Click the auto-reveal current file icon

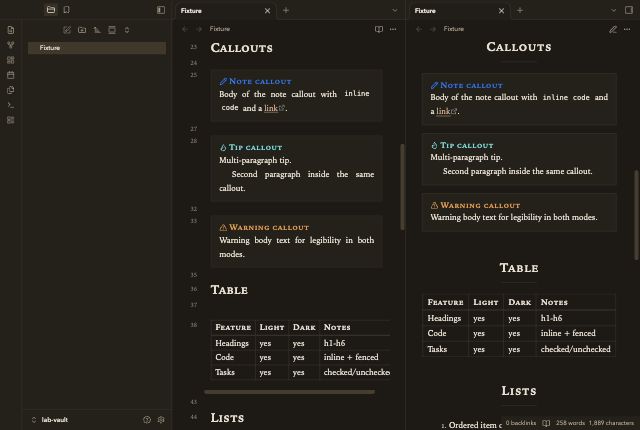[x=112, y=30]
